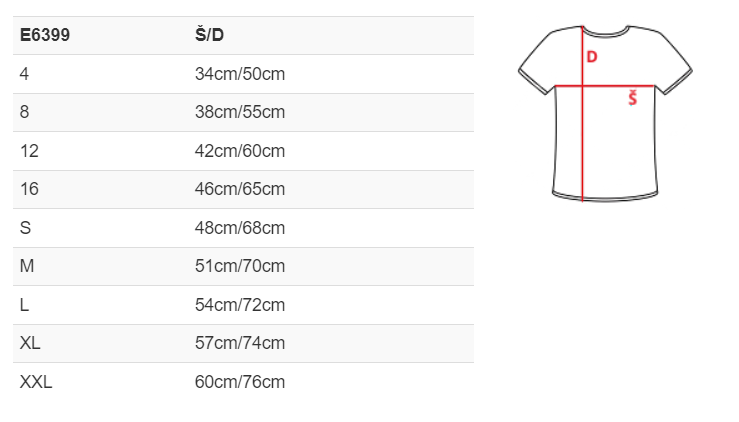Image resolution: width=739 pixels, height=422 pixels.
Task: Click the red D length label on shirt
Action: 591,57
